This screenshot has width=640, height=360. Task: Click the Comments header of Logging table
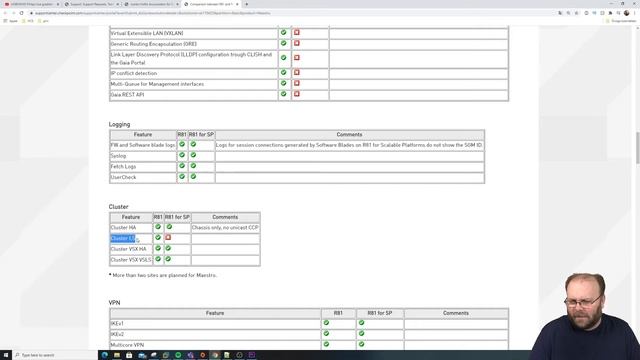pos(349,135)
